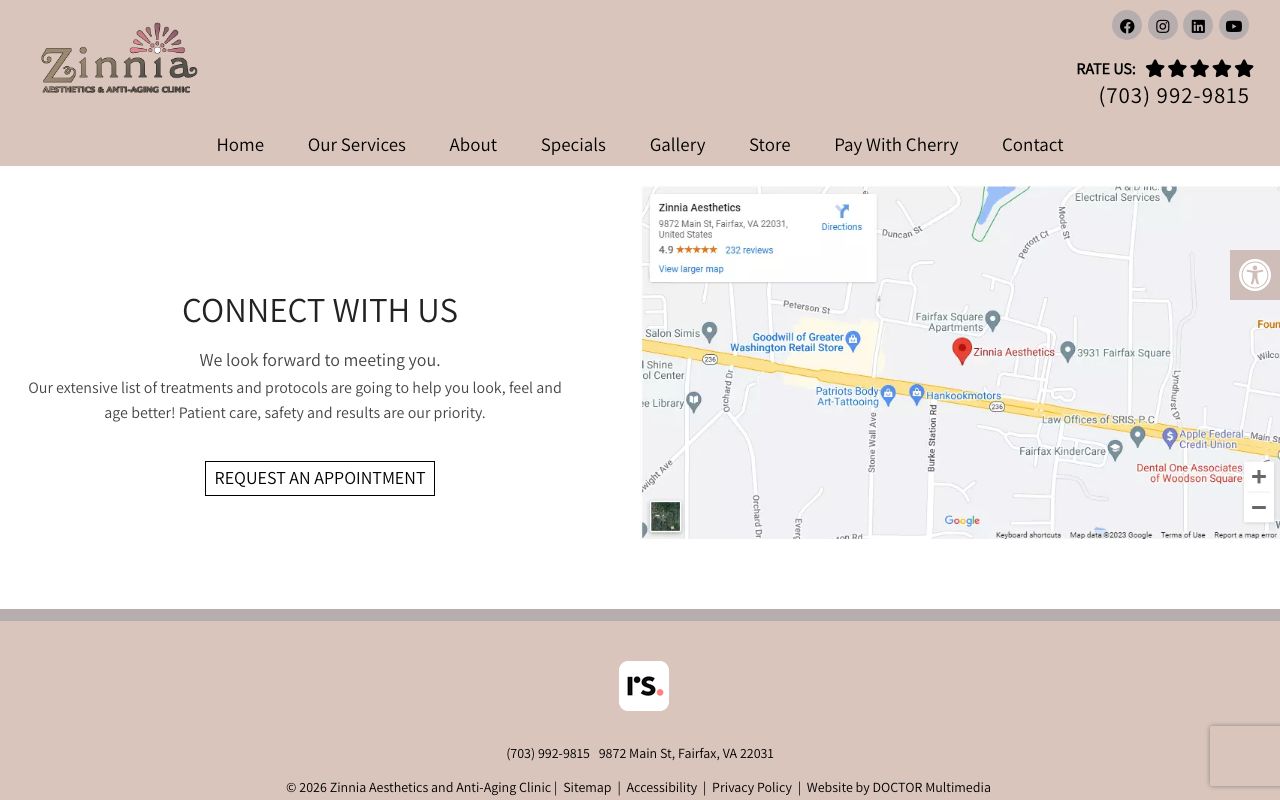Click the Zinnia Aesthetics map pin
This screenshot has width=1280, height=800.
pyautogui.click(x=962, y=350)
